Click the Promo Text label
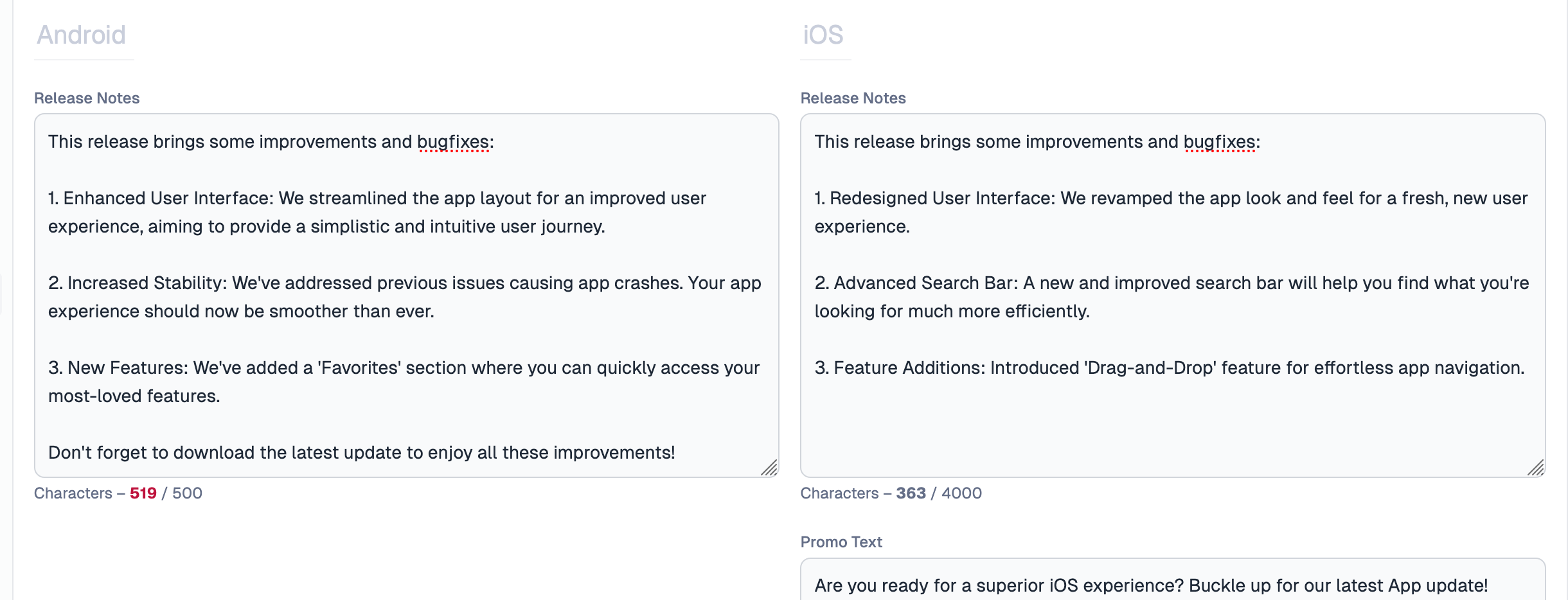Screen dimensions: 1568x600 click(x=841, y=542)
